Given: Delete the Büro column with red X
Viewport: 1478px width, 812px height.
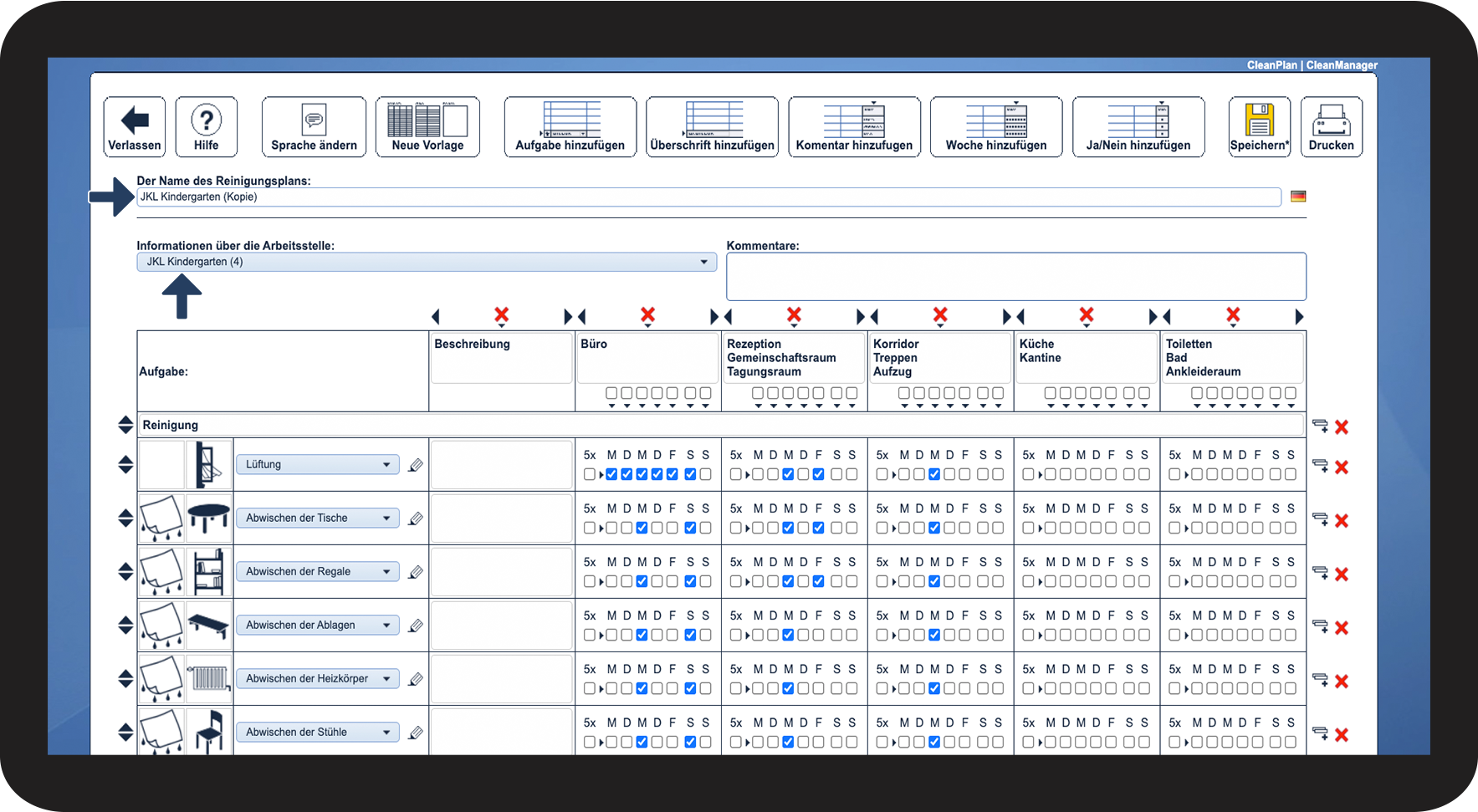Looking at the screenshot, I should click(647, 315).
